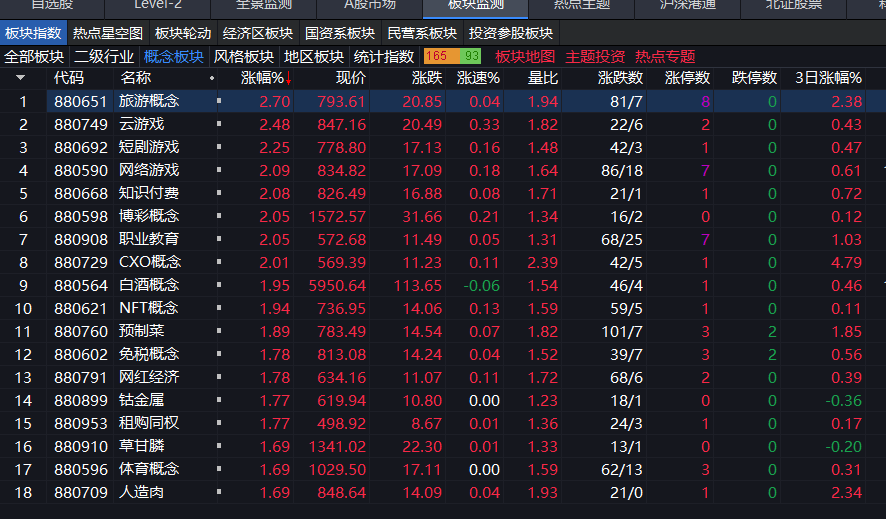Click the small marker beside 免税概念

coord(219,354)
